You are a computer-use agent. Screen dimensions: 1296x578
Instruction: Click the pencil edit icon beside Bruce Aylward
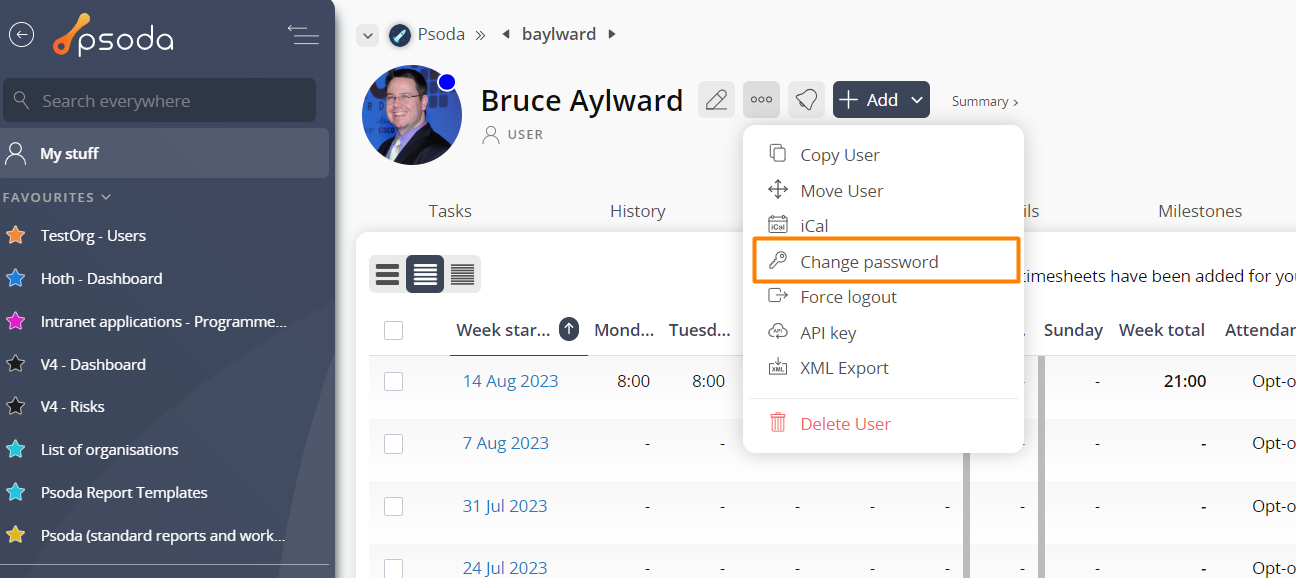[x=716, y=100]
